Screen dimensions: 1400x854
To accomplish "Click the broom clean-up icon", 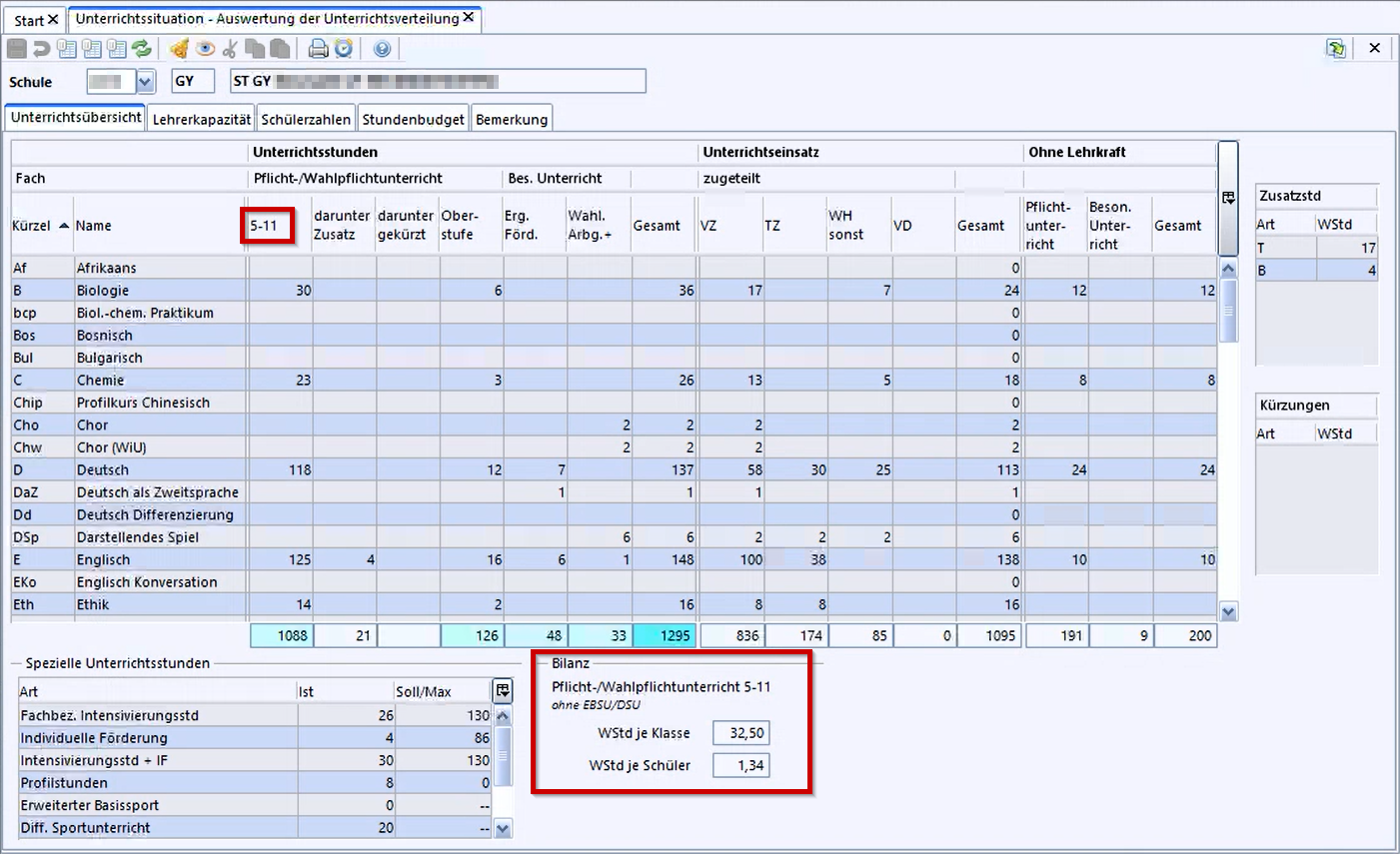I will 180,48.
